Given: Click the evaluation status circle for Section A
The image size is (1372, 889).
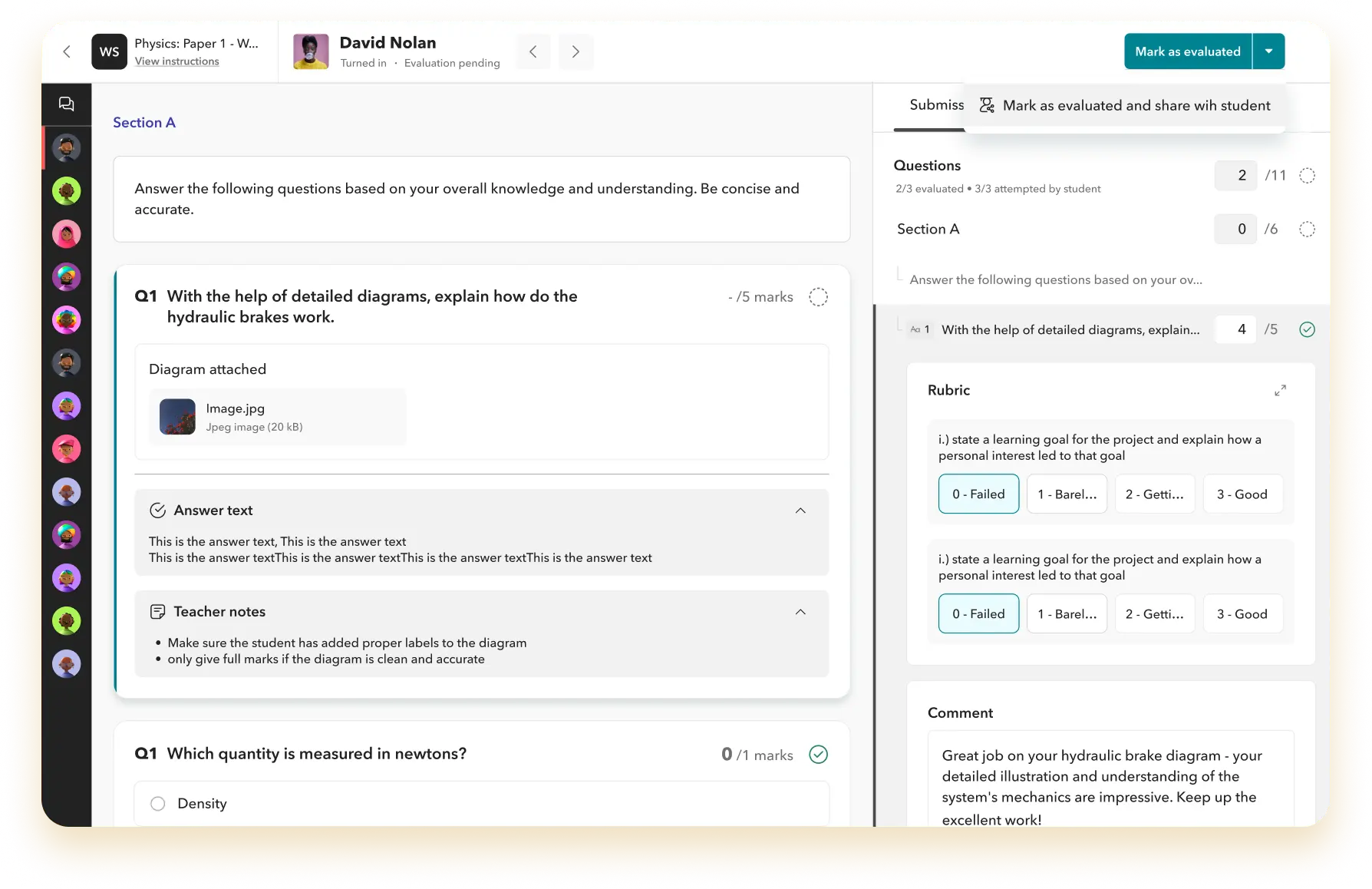Looking at the screenshot, I should point(1307,230).
